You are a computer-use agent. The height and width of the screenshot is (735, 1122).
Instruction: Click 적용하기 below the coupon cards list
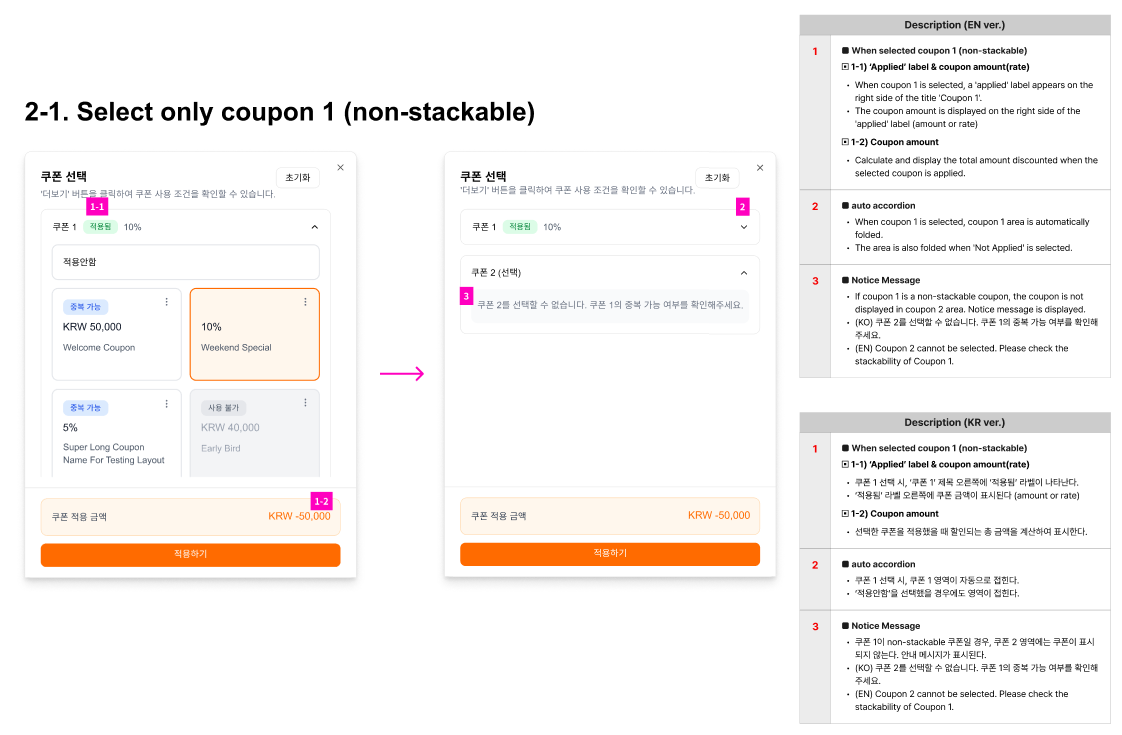point(190,554)
